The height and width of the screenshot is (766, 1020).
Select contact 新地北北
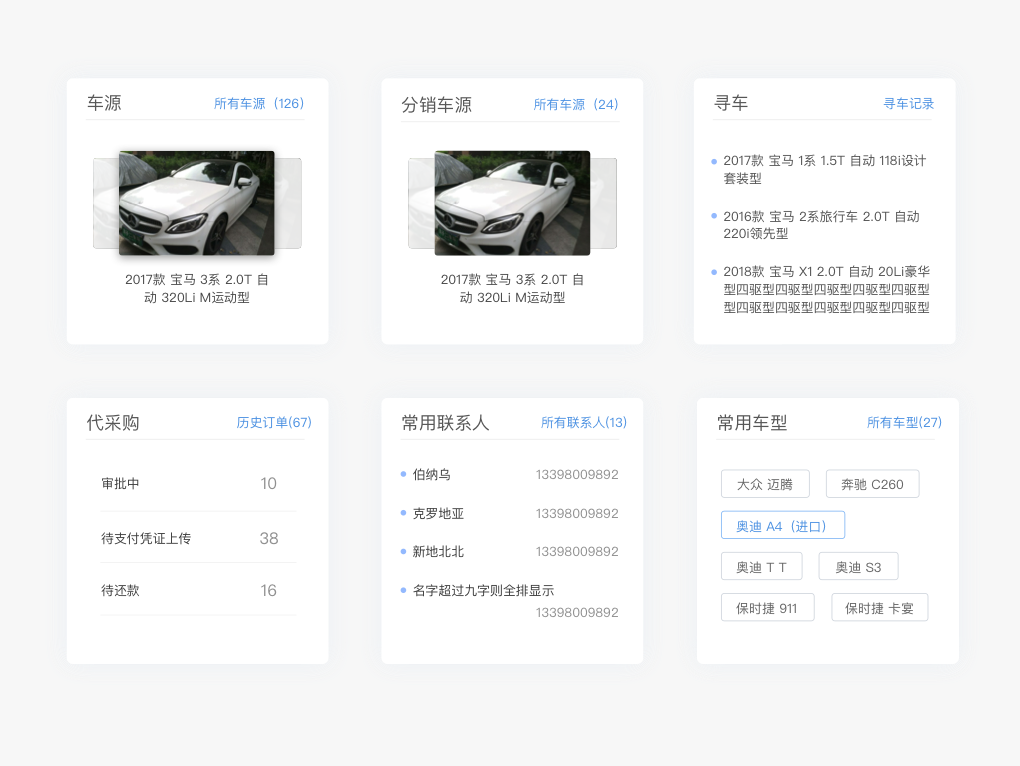click(x=438, y=552)
